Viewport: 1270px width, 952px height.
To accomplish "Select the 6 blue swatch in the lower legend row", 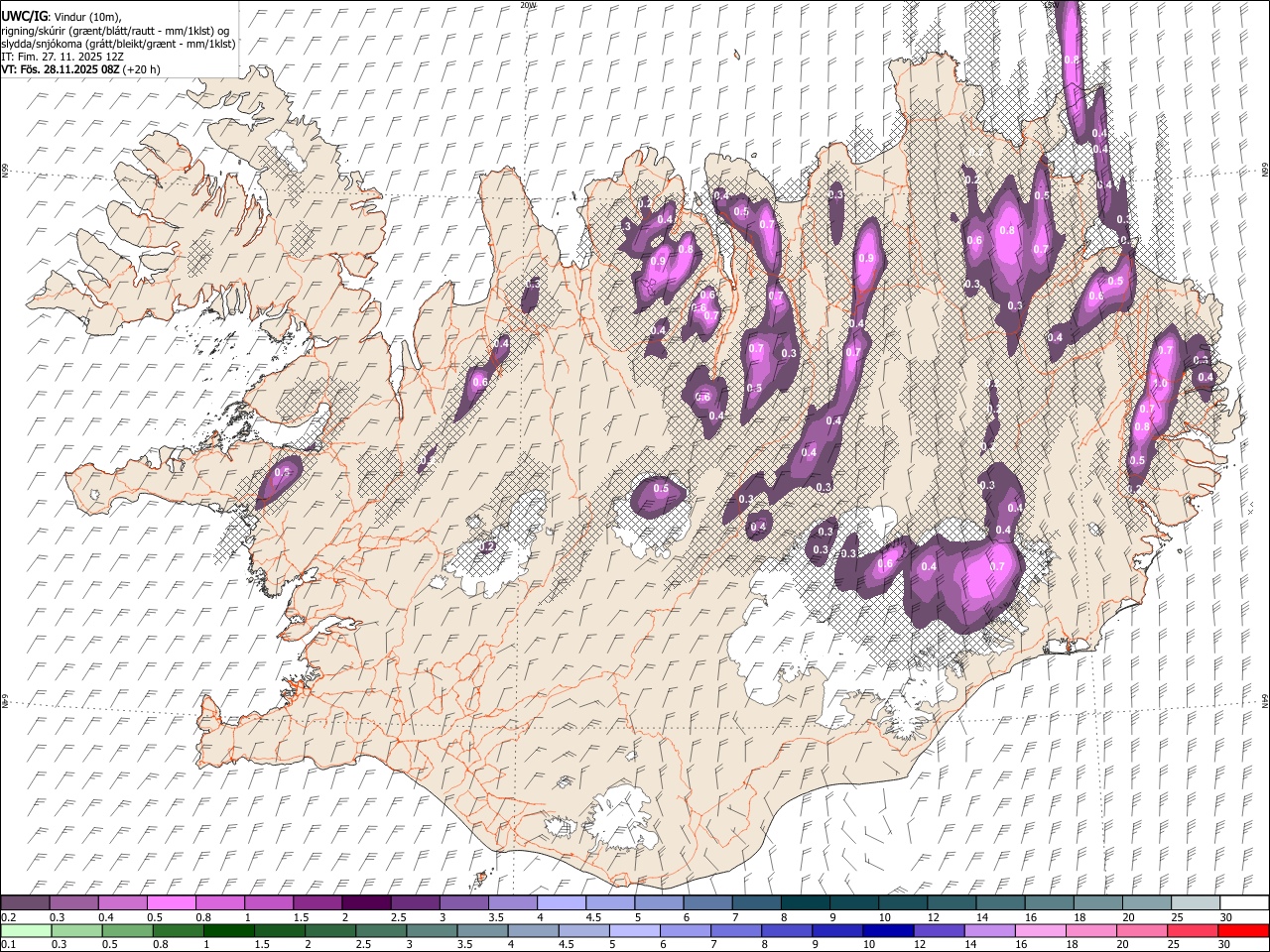I will (685, 930).
